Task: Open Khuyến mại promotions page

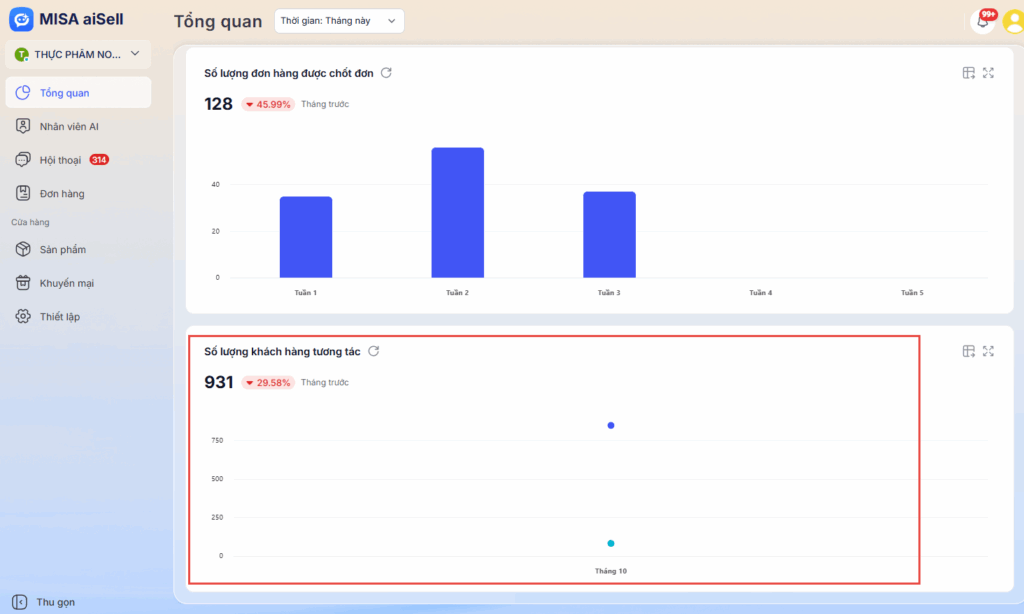Action: point(66,283)
